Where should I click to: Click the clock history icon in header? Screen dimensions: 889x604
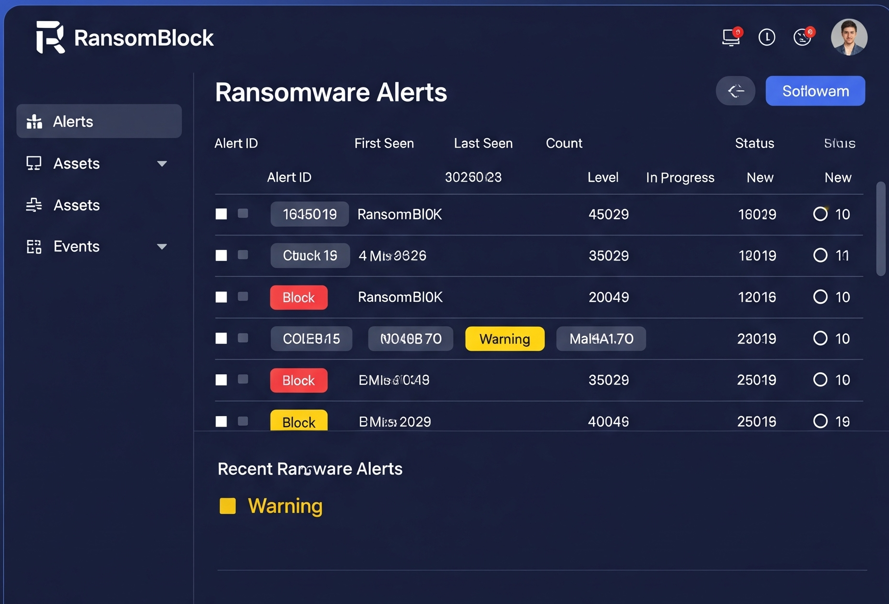tap(767, 37)
